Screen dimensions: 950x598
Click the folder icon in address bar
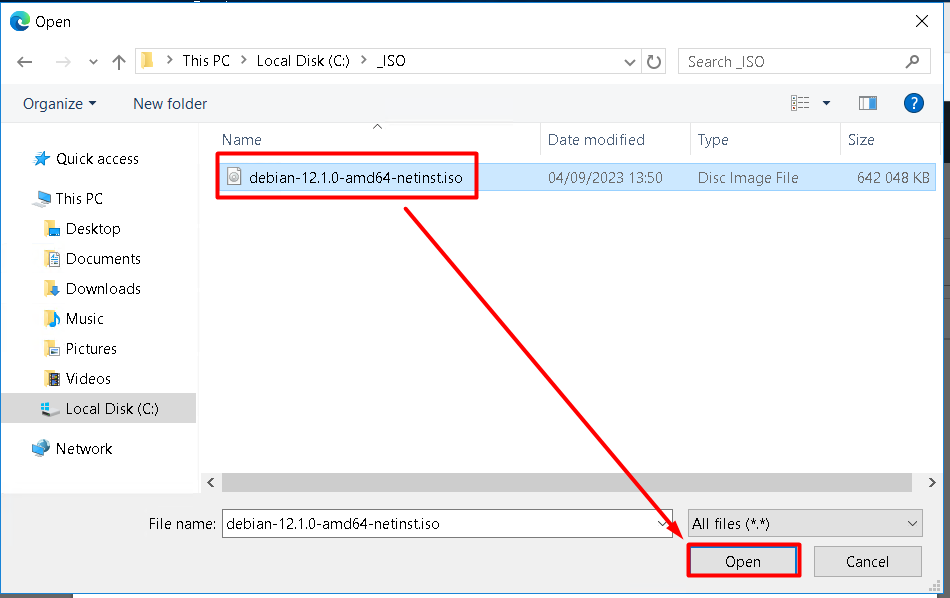click(147, 61)
